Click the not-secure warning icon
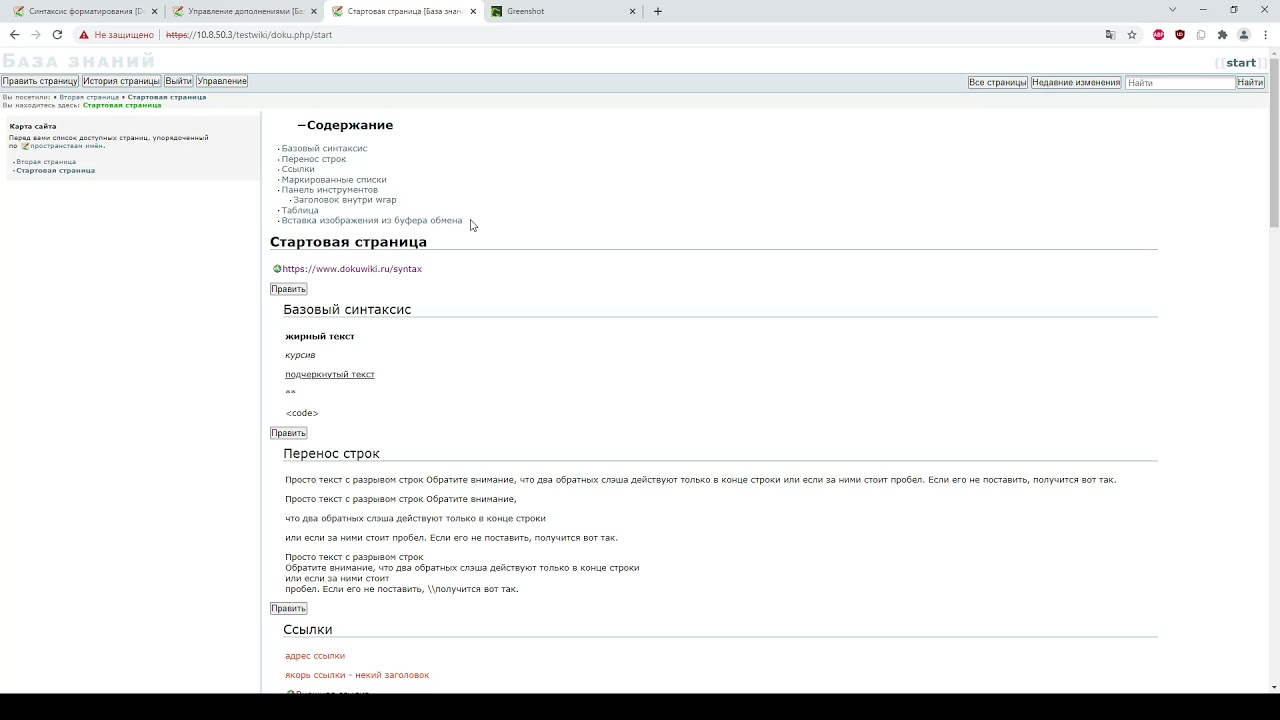The image size is (1280, 720). click(x=84, y=35)
